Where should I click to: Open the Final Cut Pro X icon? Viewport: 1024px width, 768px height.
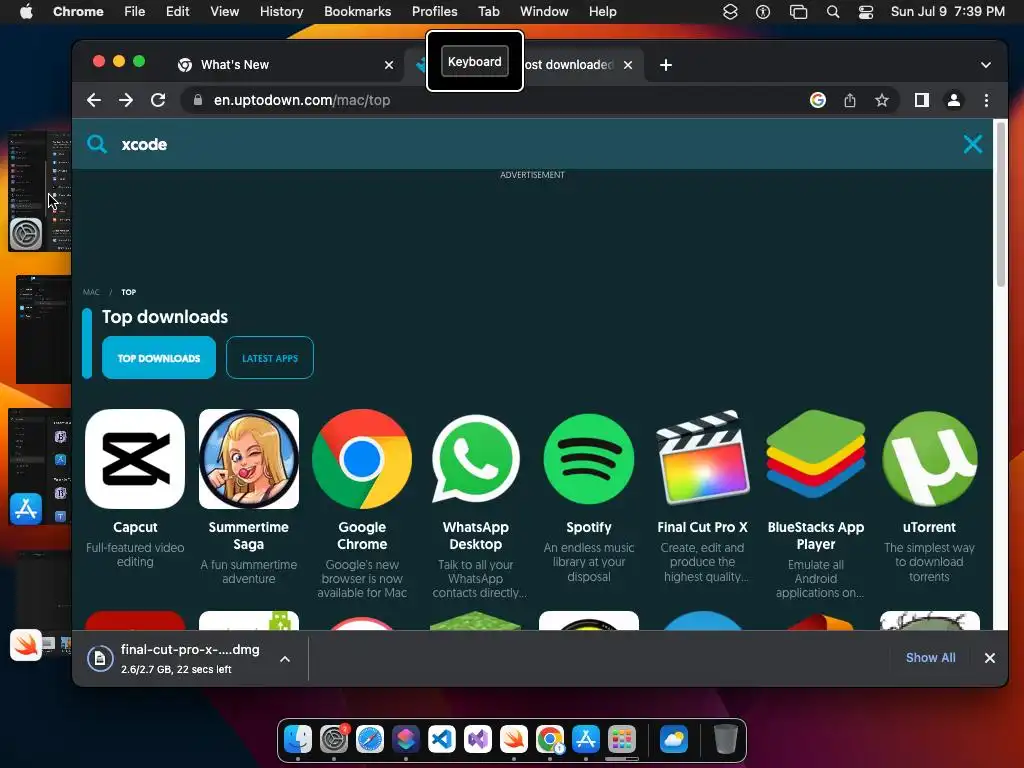(703, 458)
